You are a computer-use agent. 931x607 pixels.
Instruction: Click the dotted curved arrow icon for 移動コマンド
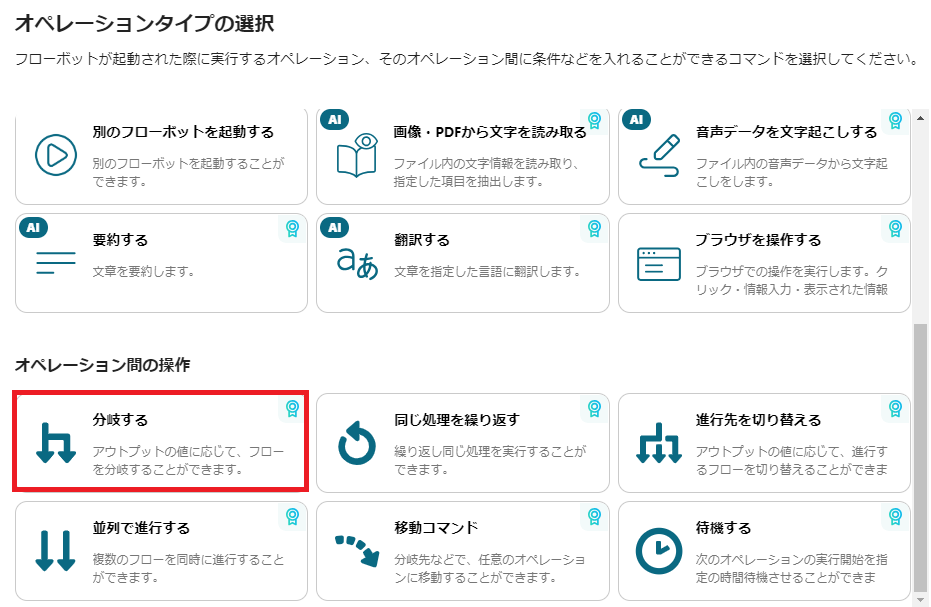pos(357,551)
